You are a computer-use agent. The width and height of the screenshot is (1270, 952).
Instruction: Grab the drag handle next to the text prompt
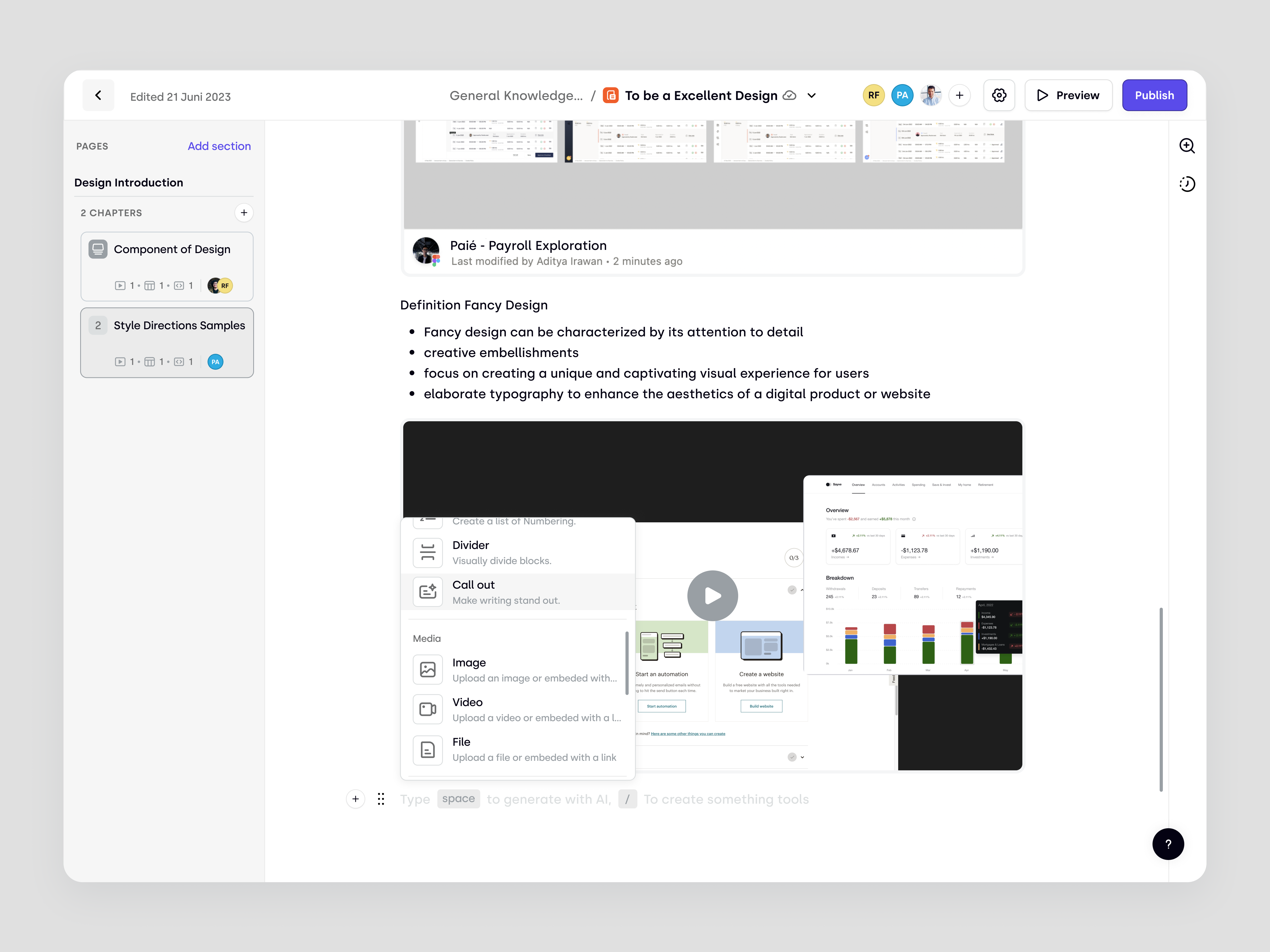381,799
